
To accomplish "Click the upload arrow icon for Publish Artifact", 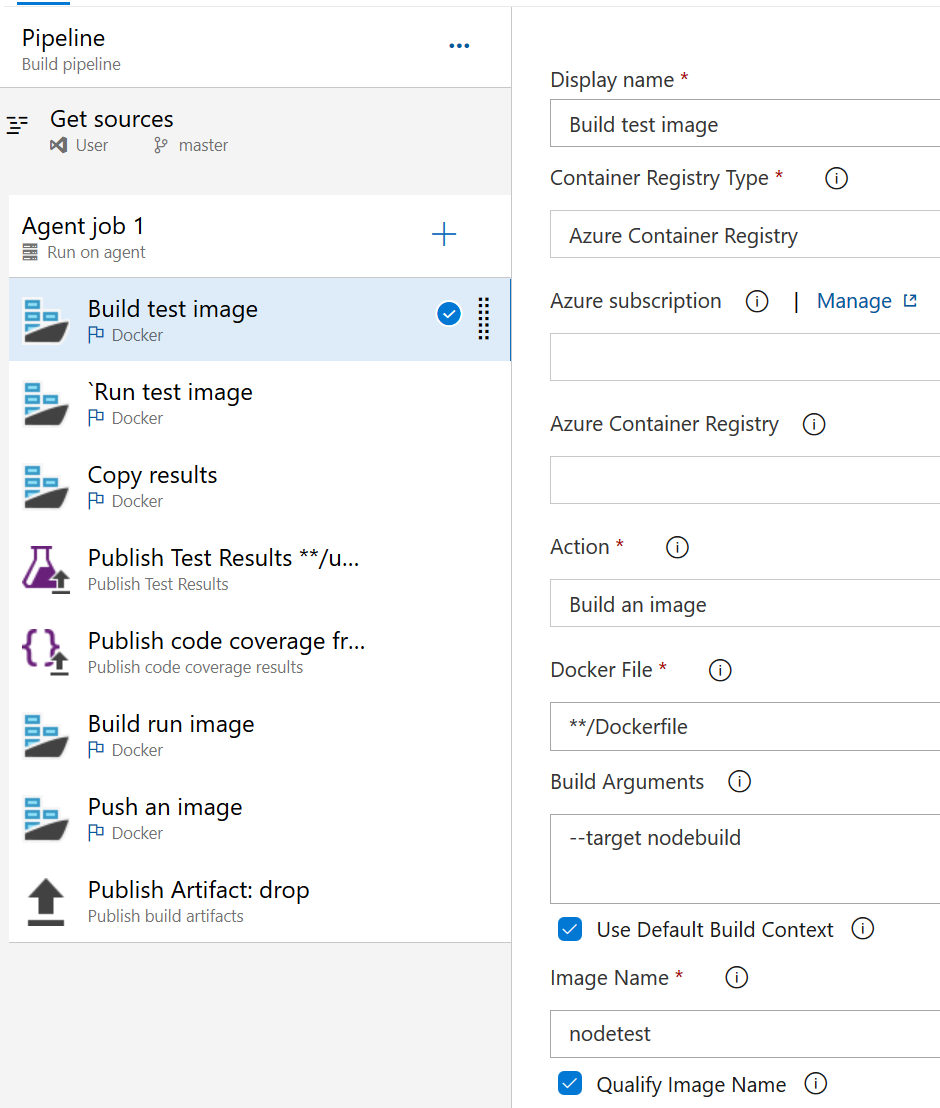I will [x=46, y=902].
